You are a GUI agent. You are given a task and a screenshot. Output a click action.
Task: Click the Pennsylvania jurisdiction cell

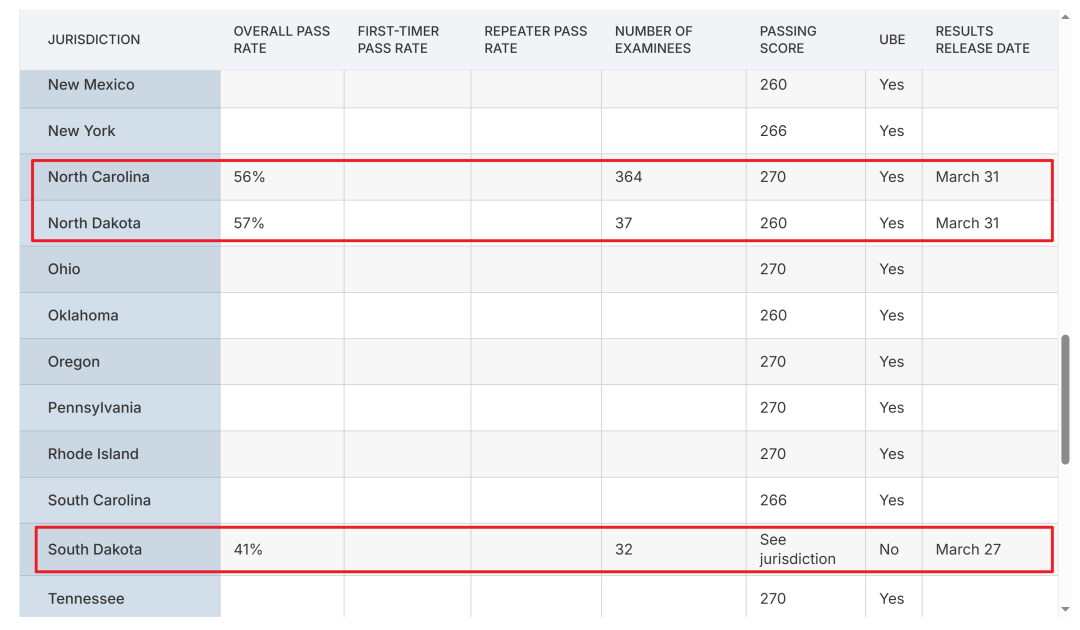[94, 408]
